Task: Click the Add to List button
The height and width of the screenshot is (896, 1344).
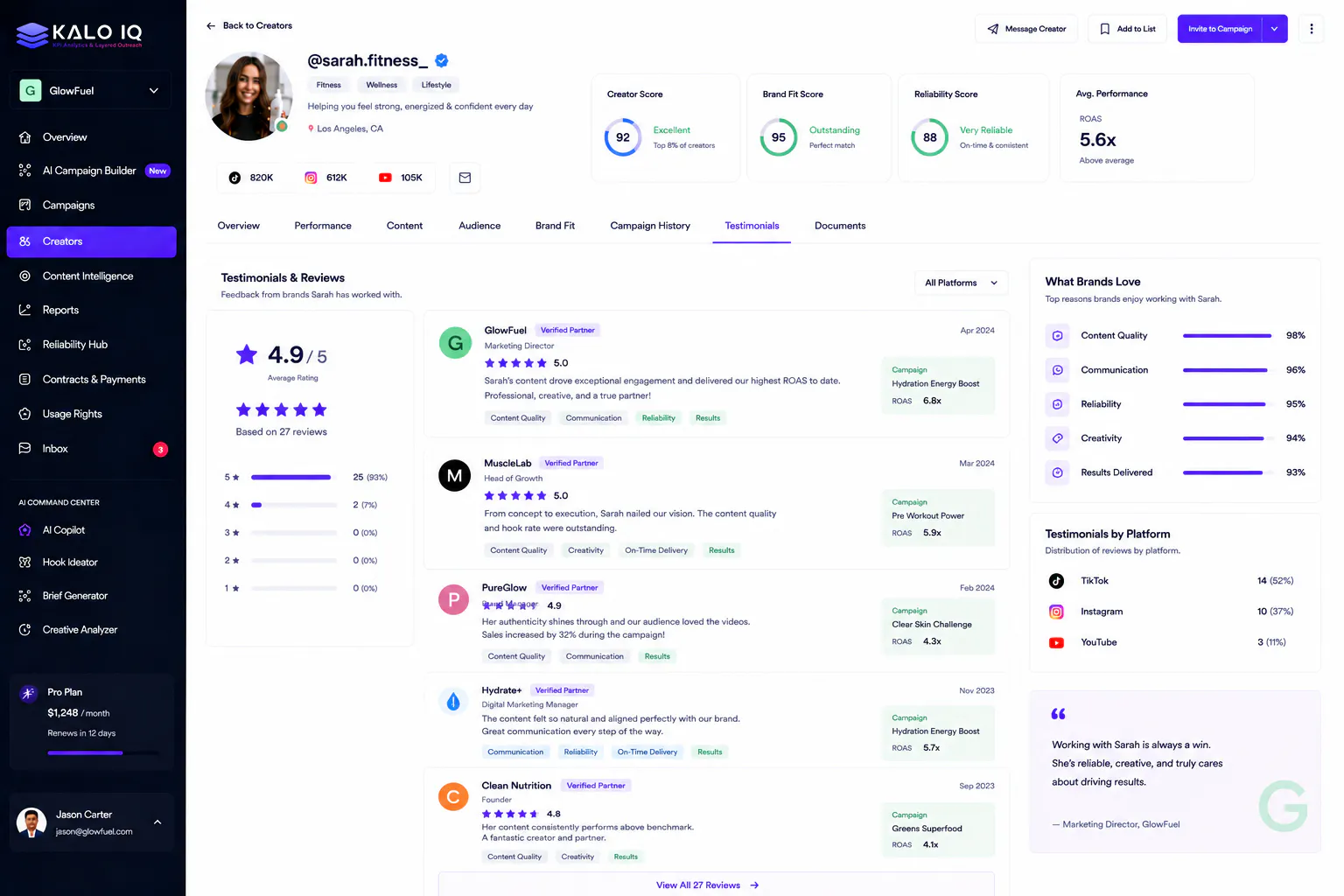Action: point(1128,29)
